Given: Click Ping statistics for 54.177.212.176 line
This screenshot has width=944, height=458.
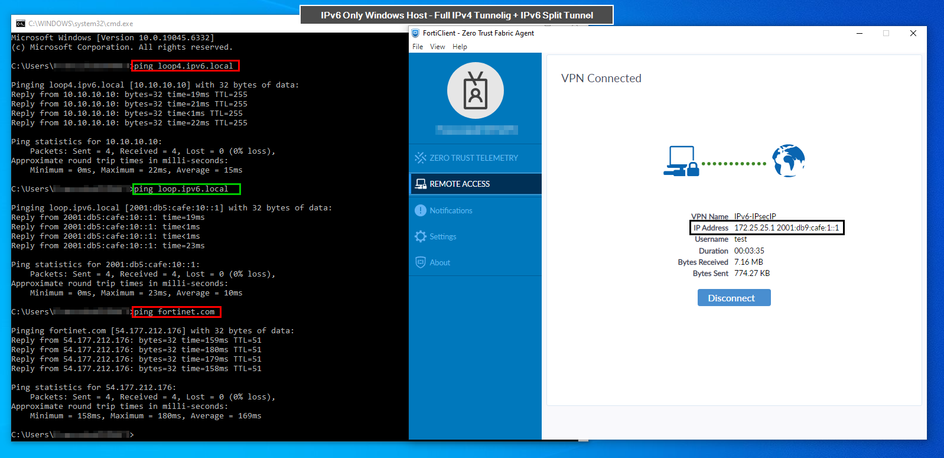Looking at the screenshot, I should click(x=95, y=387).
